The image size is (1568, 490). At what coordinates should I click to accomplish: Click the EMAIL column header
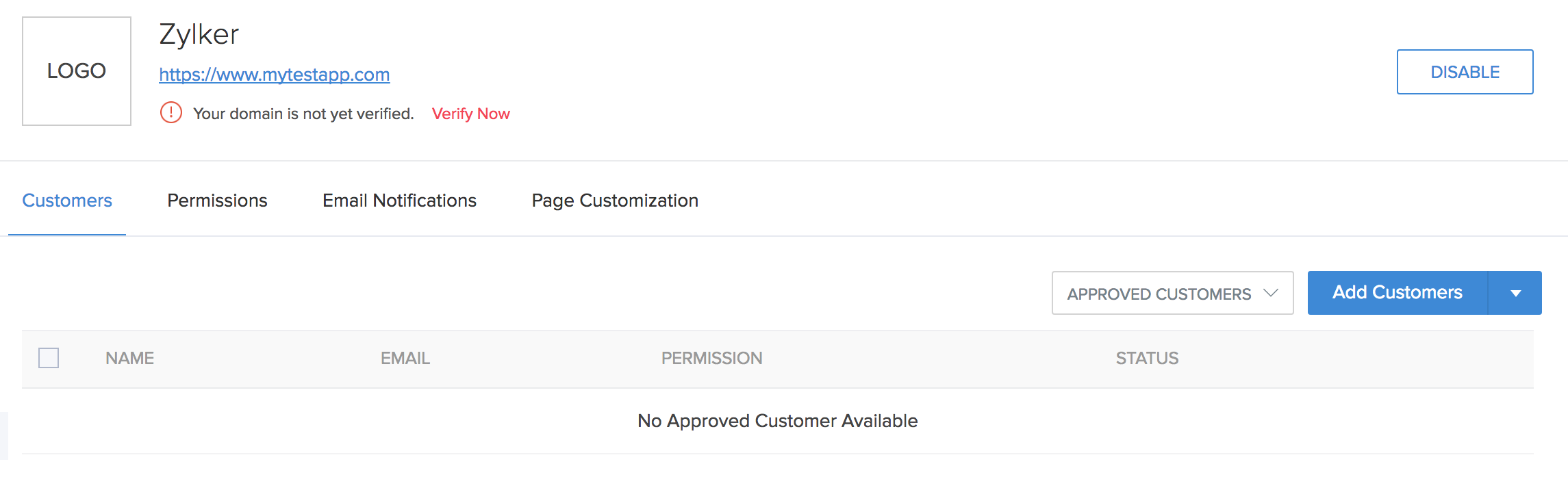pos(405,358)
